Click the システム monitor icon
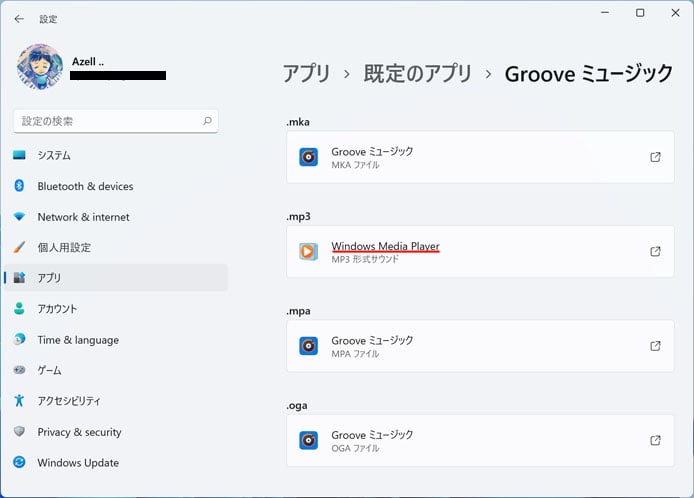 [x=19, y=155]
